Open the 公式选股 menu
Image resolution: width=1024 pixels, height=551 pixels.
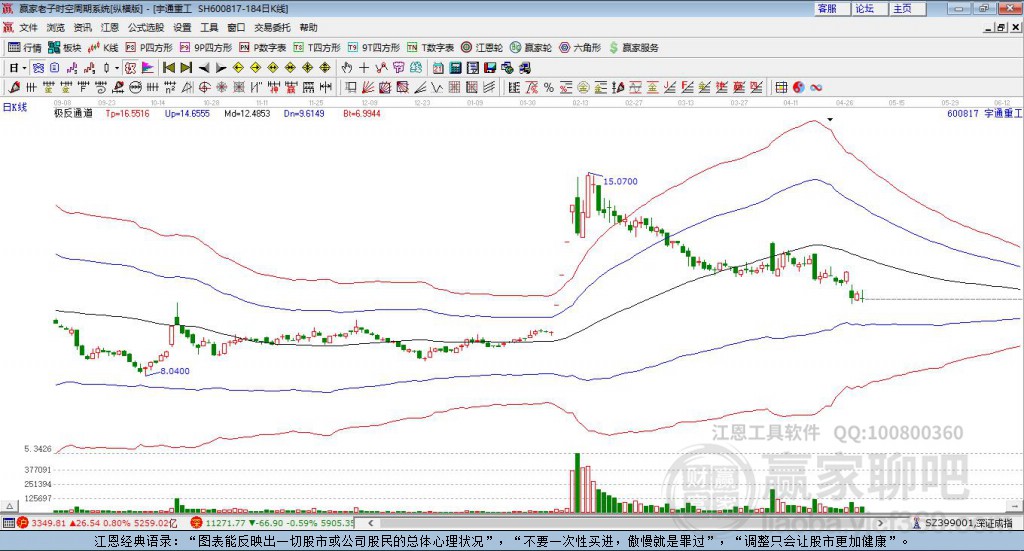click(146, 27)
